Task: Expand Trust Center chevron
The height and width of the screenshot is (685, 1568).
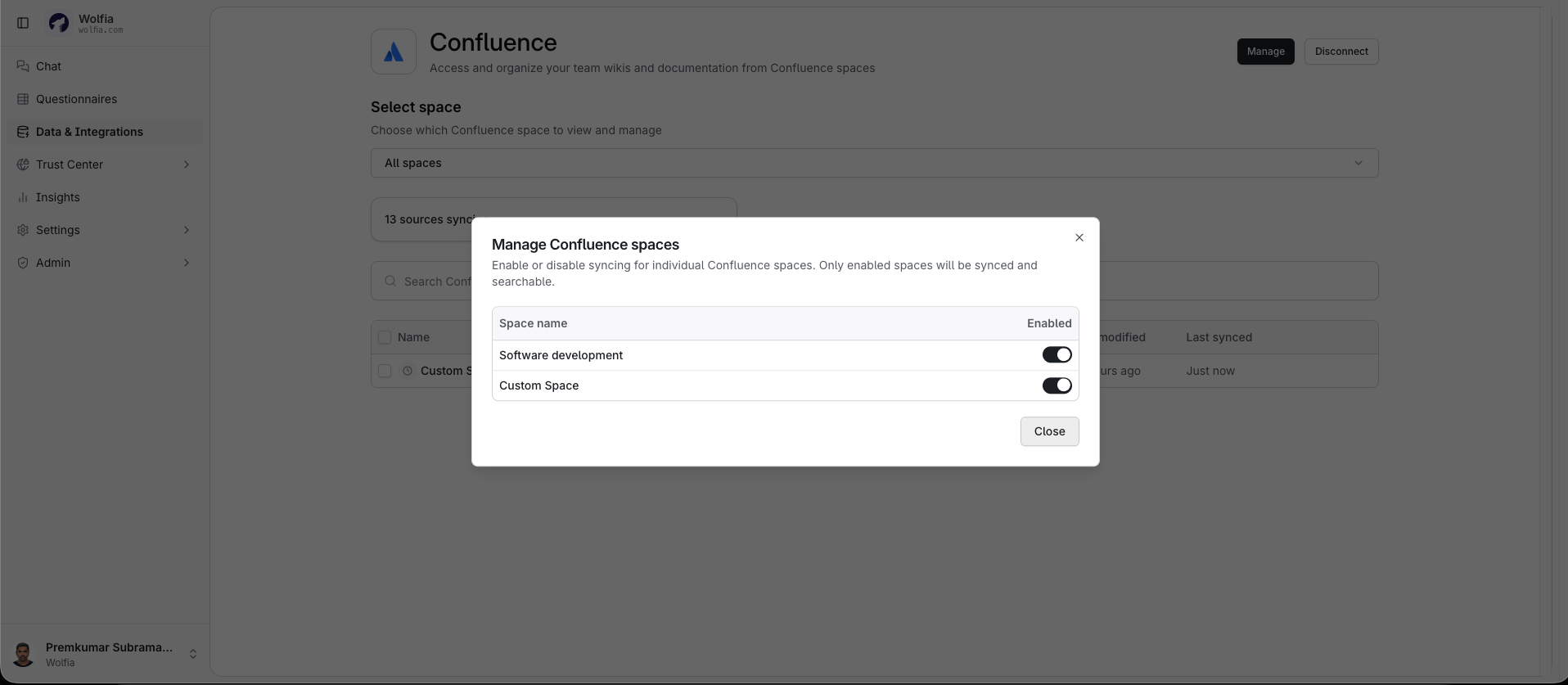Action: (187, 164)
